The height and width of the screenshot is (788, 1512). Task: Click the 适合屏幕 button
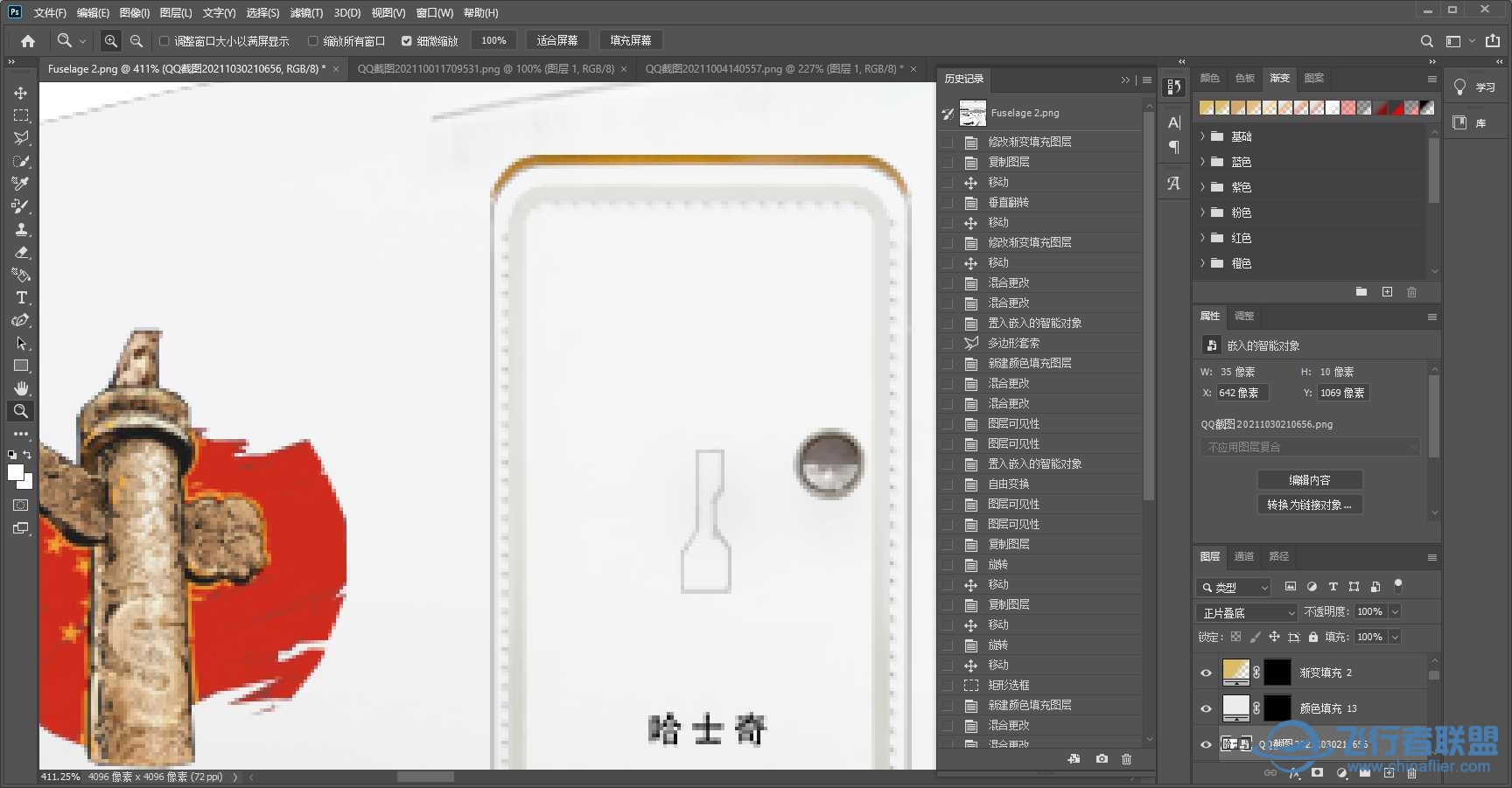[x=557, y=39]
